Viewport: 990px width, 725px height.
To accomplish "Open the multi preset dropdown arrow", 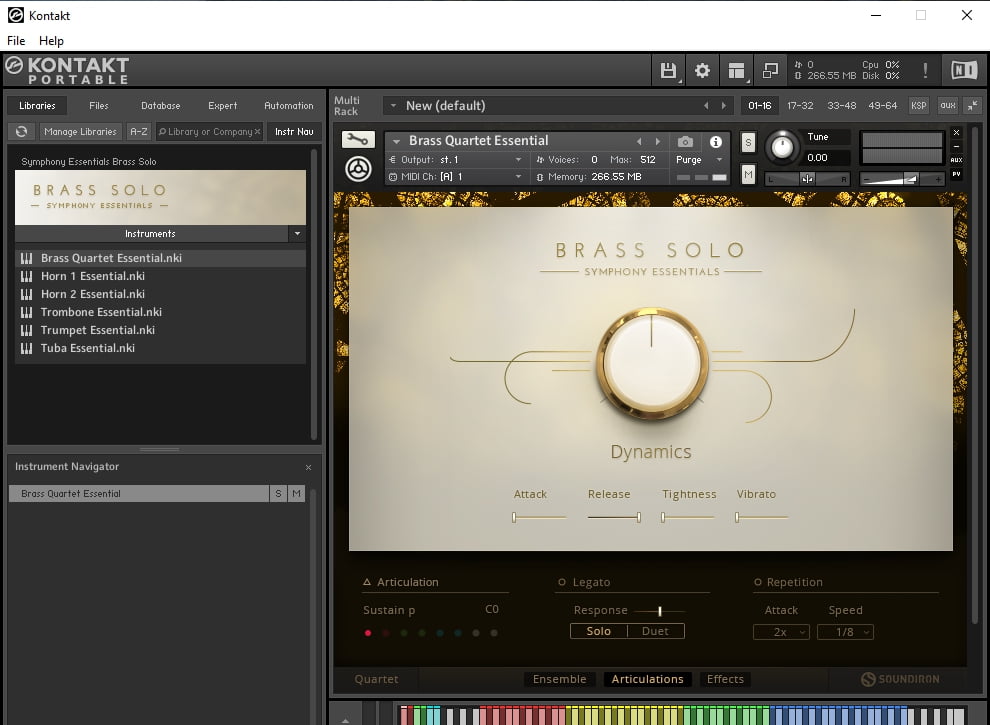I will coord(393,105).
